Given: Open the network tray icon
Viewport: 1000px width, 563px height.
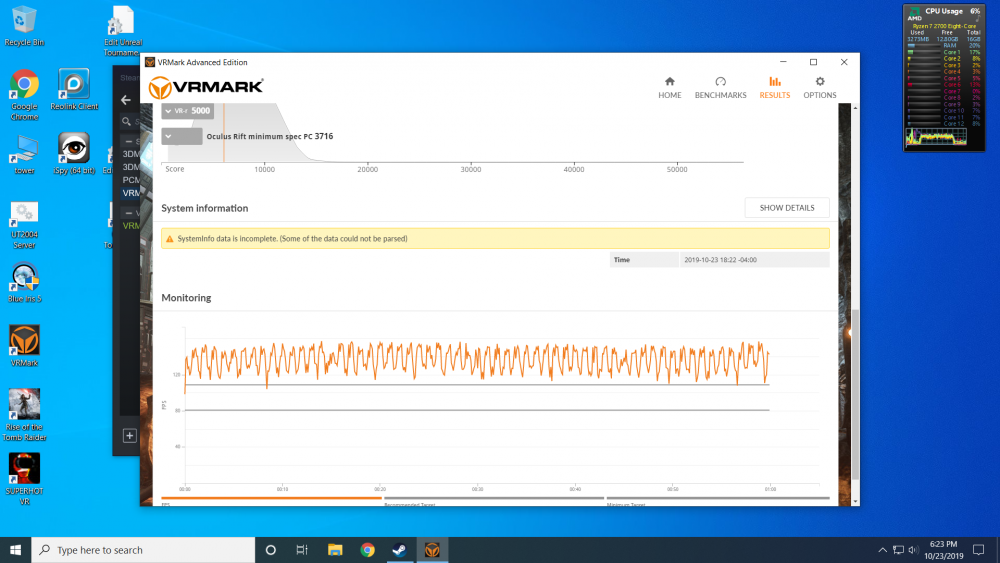Looking at the screenshot, I should tap(898, 550).
